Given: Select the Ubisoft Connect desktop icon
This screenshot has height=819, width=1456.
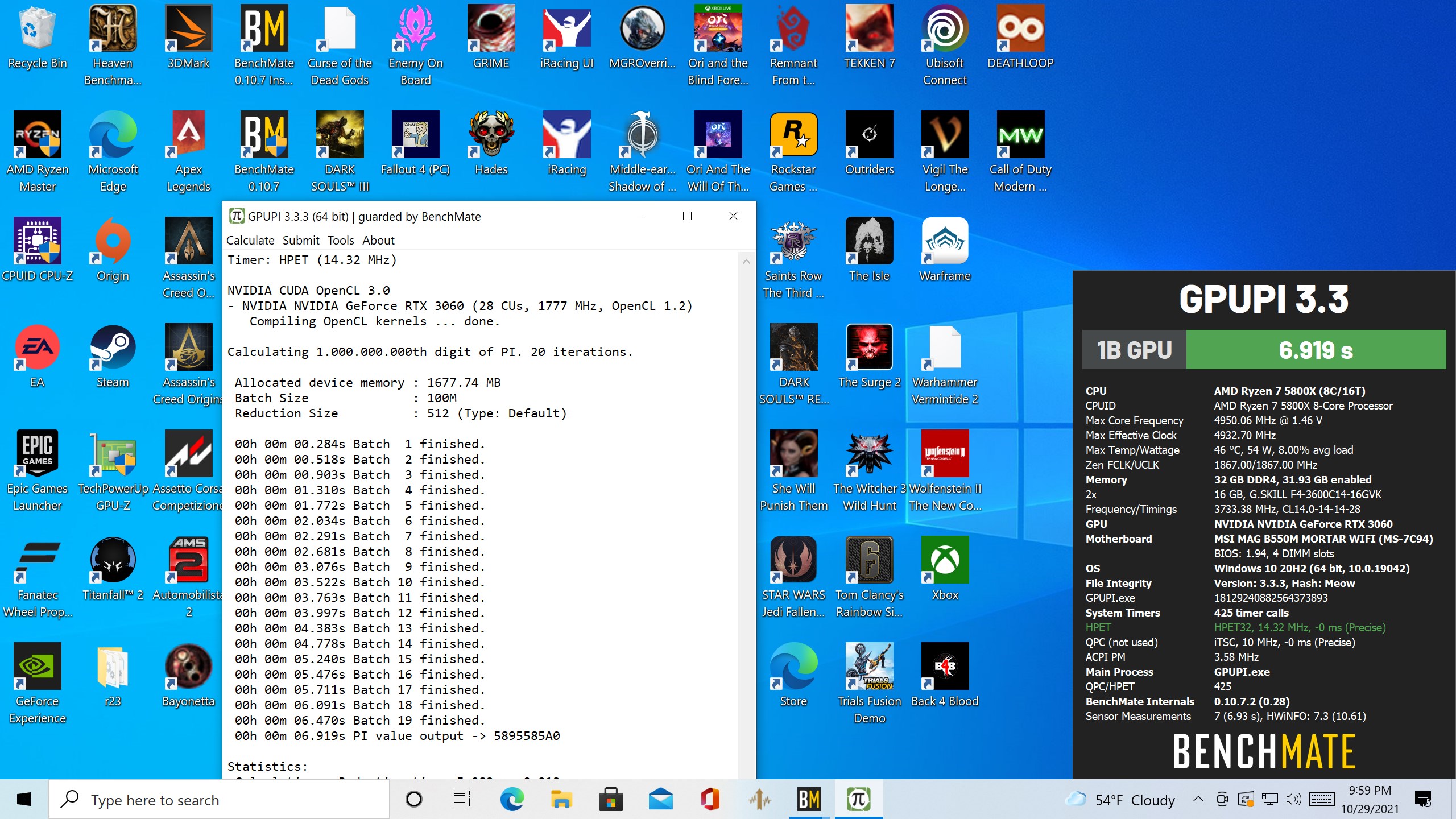Looking at the screenshot, I should 945,45.
